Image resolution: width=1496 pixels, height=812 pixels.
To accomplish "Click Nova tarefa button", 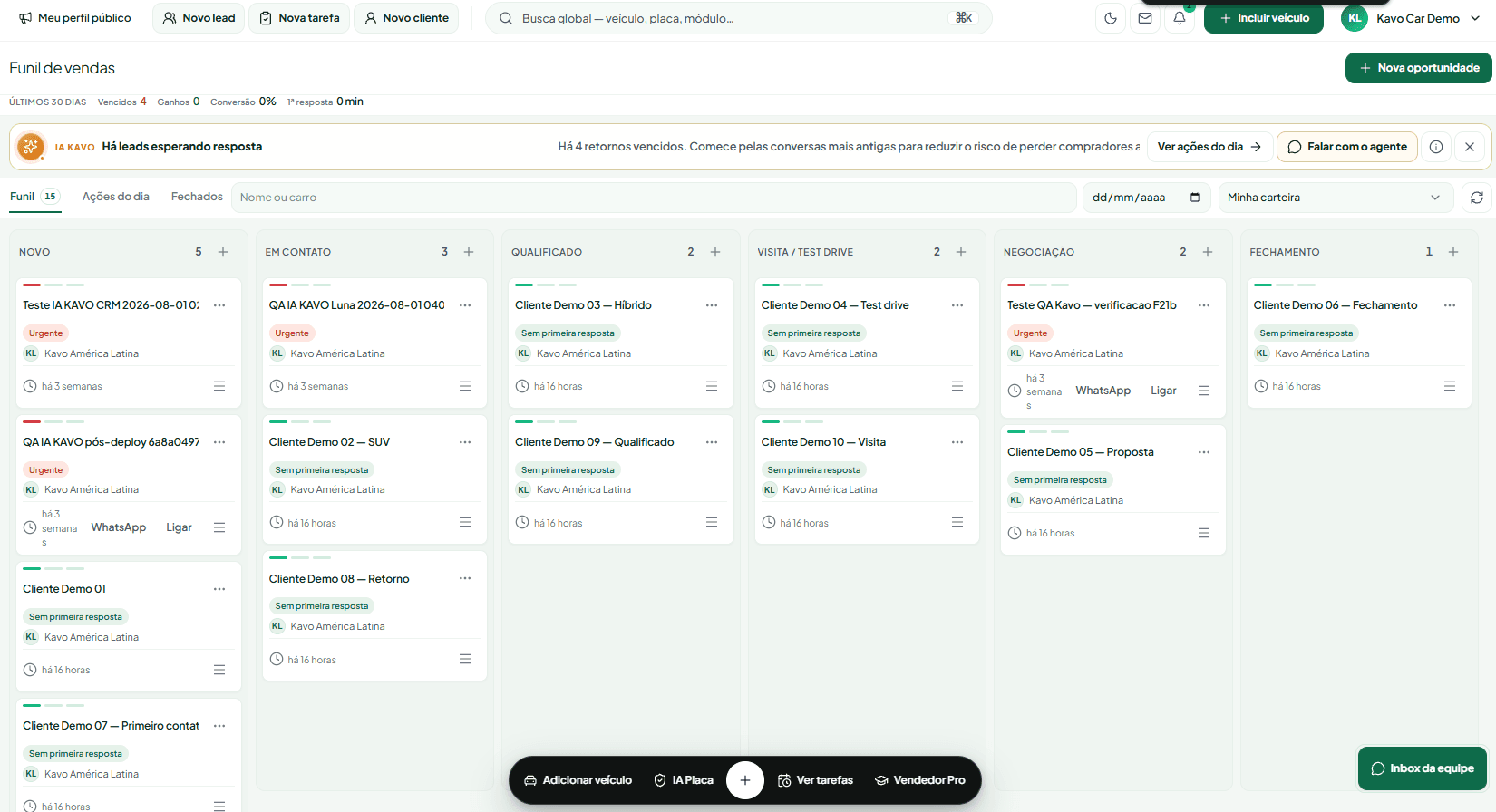I will (x=299, y=18).
